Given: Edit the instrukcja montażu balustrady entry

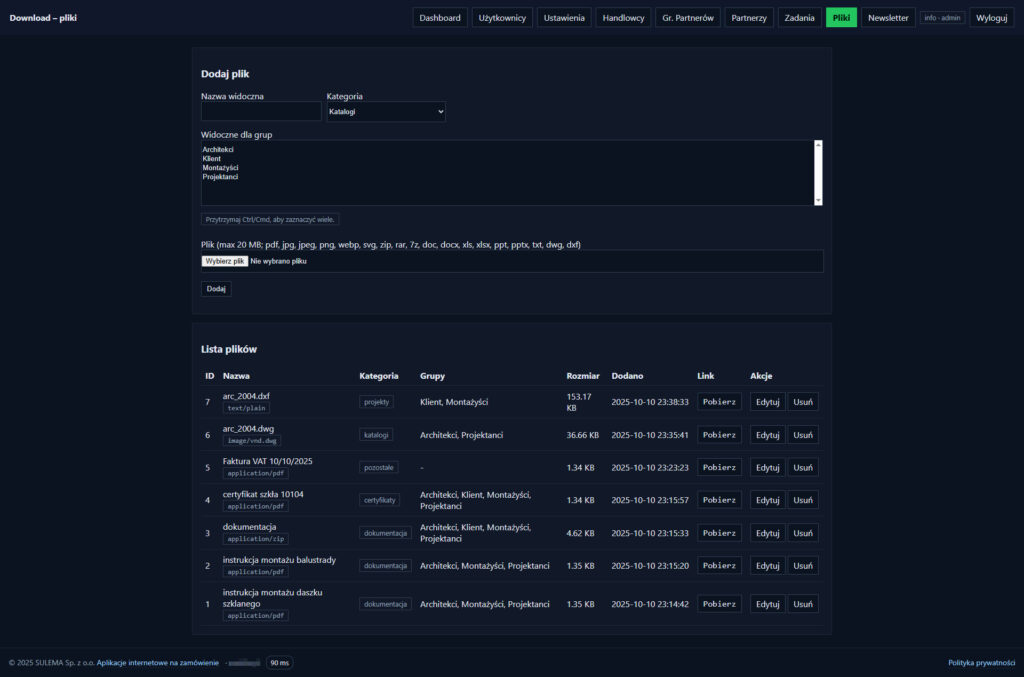Looking at the screenshot, I should point(767,566).
